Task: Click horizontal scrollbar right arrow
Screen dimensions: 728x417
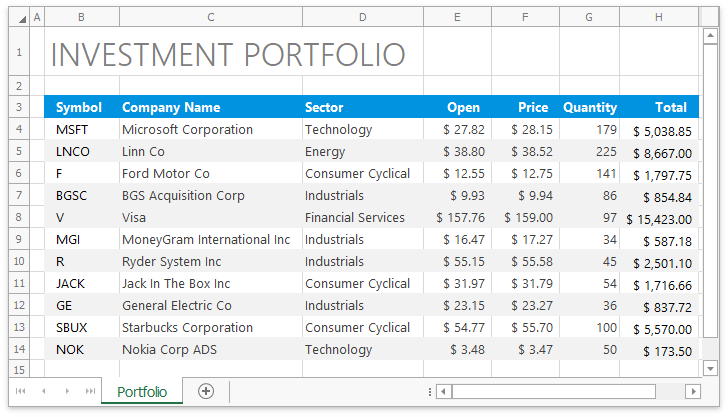Action: pos(693,392)
